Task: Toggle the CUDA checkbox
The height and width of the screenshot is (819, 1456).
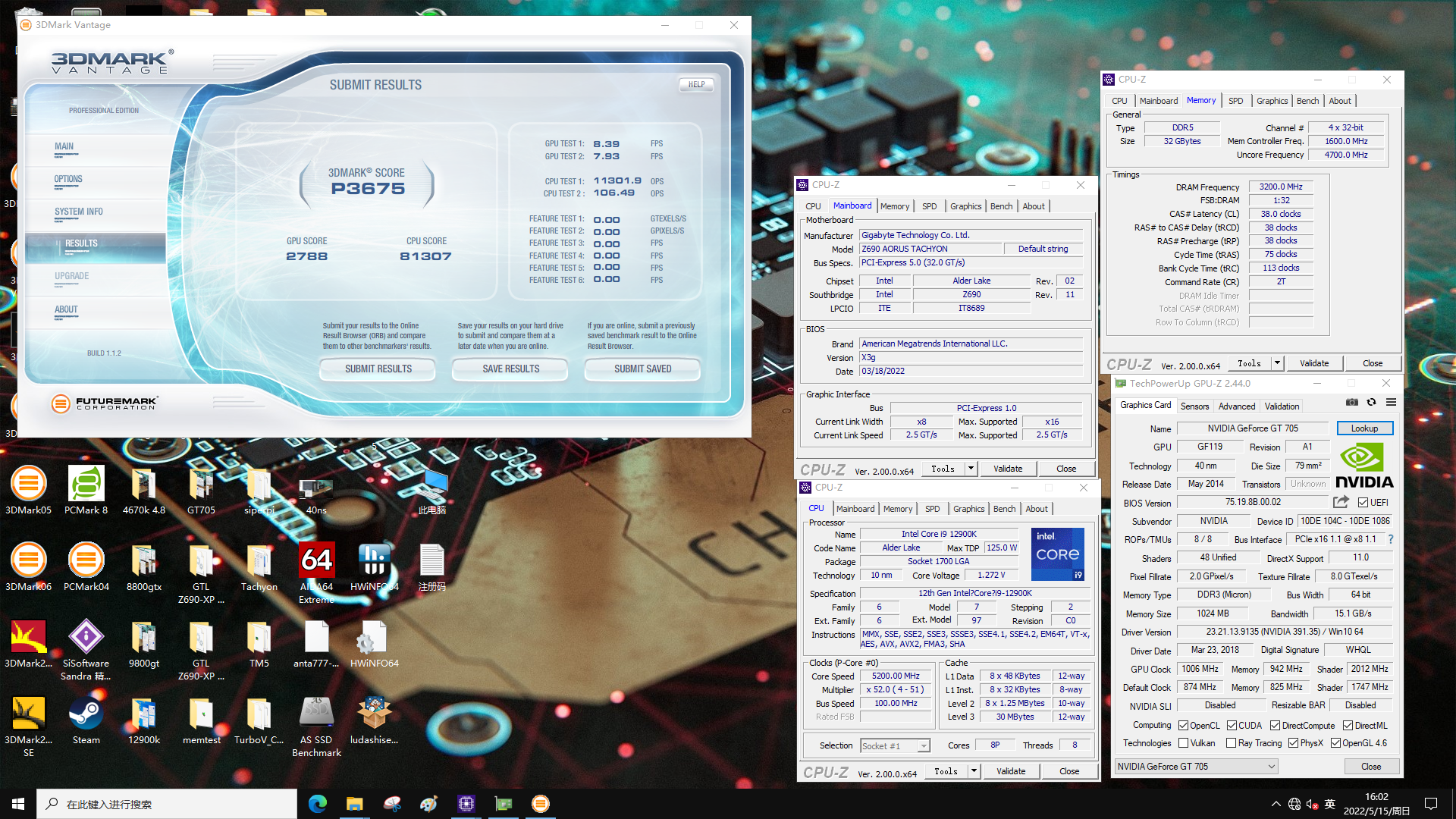Action: tap(1232, 726)
